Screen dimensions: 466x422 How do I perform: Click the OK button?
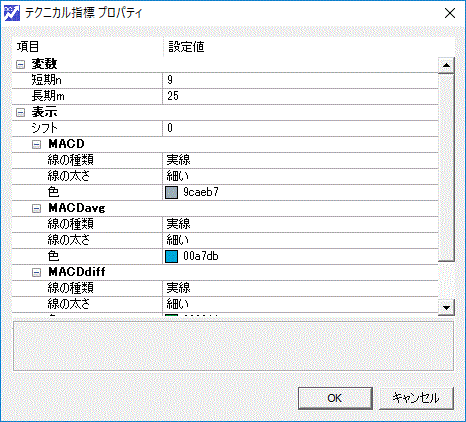pyautogui.click(x=335, y=398)
